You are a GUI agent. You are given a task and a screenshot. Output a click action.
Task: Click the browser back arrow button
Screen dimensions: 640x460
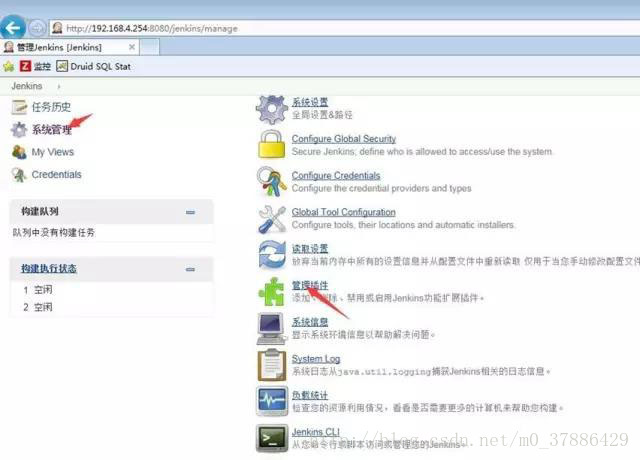point(13,28)
